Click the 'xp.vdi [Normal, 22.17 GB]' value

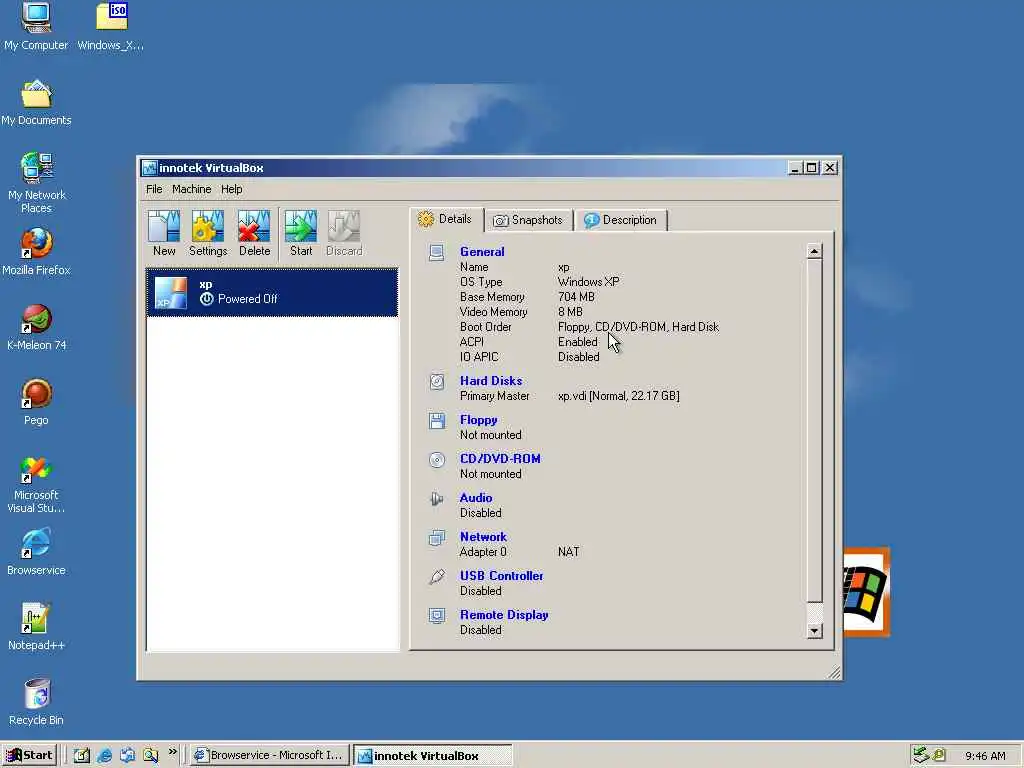click(x=618, y=396)
